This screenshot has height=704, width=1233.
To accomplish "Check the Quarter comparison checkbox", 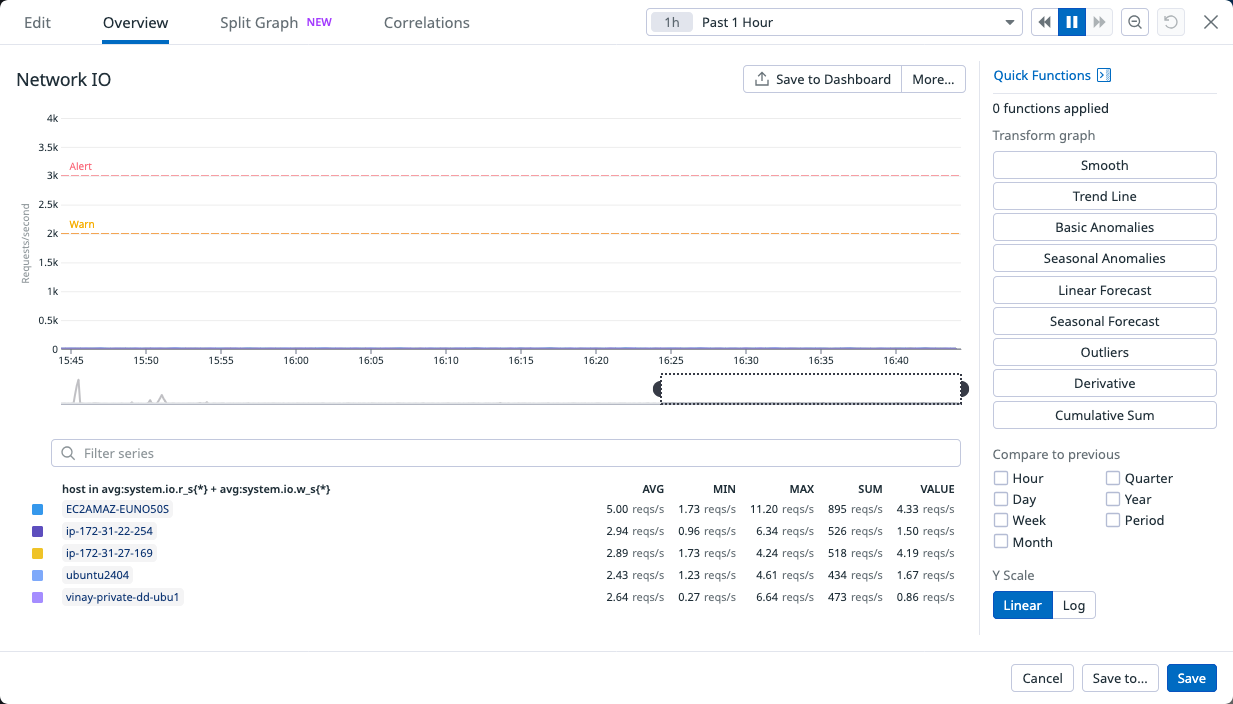I will coord(1113,478).
